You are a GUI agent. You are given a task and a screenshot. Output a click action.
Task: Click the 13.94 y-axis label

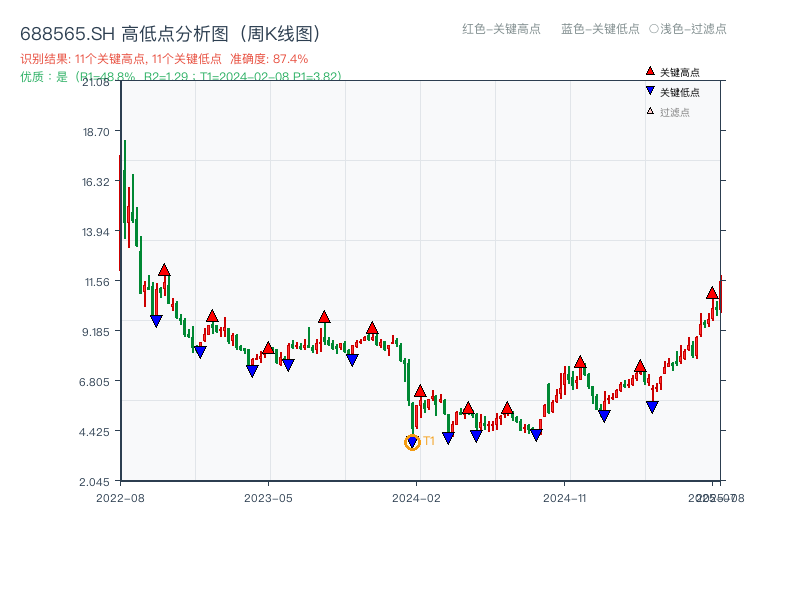pos(95,232)
